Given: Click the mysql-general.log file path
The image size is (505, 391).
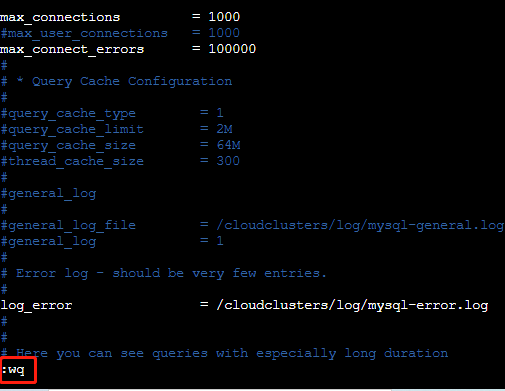Looking at the screenshot, I should 360,225.
